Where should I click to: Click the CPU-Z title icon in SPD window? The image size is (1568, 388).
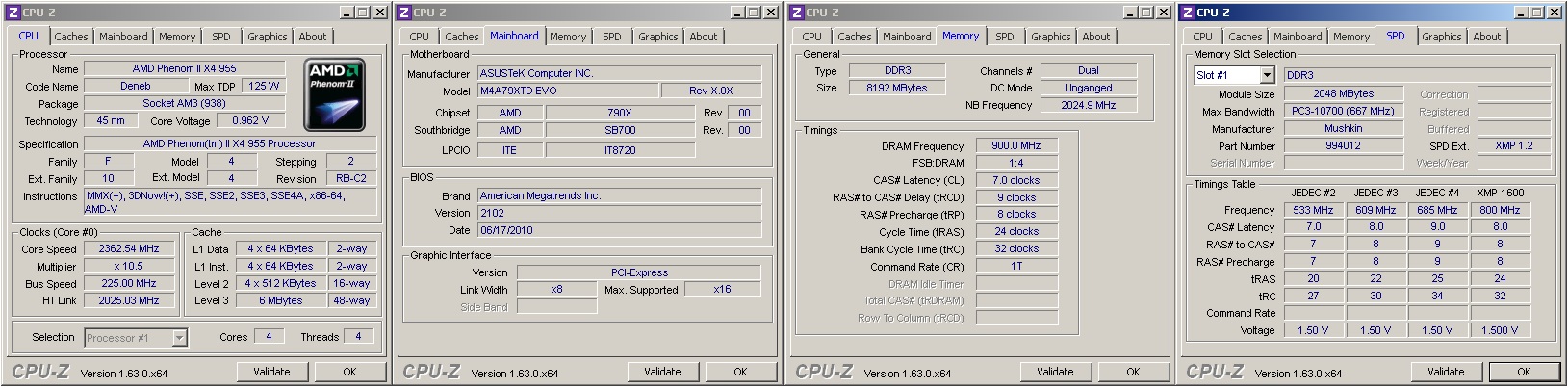[1188, 13]
